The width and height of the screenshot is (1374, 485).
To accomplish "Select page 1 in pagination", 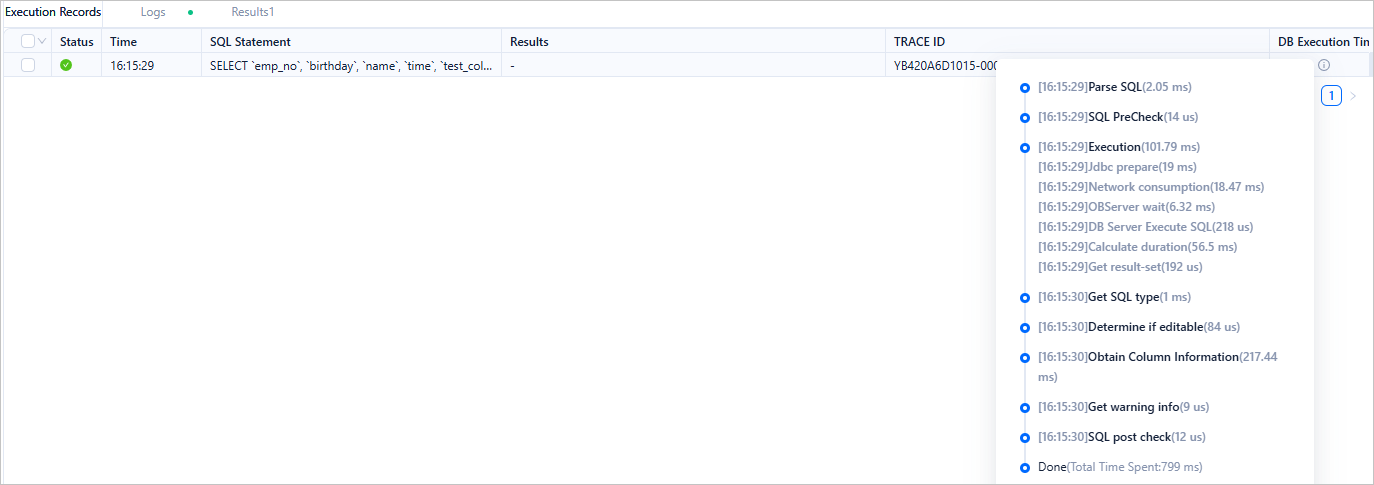I will click(1331, 96).
